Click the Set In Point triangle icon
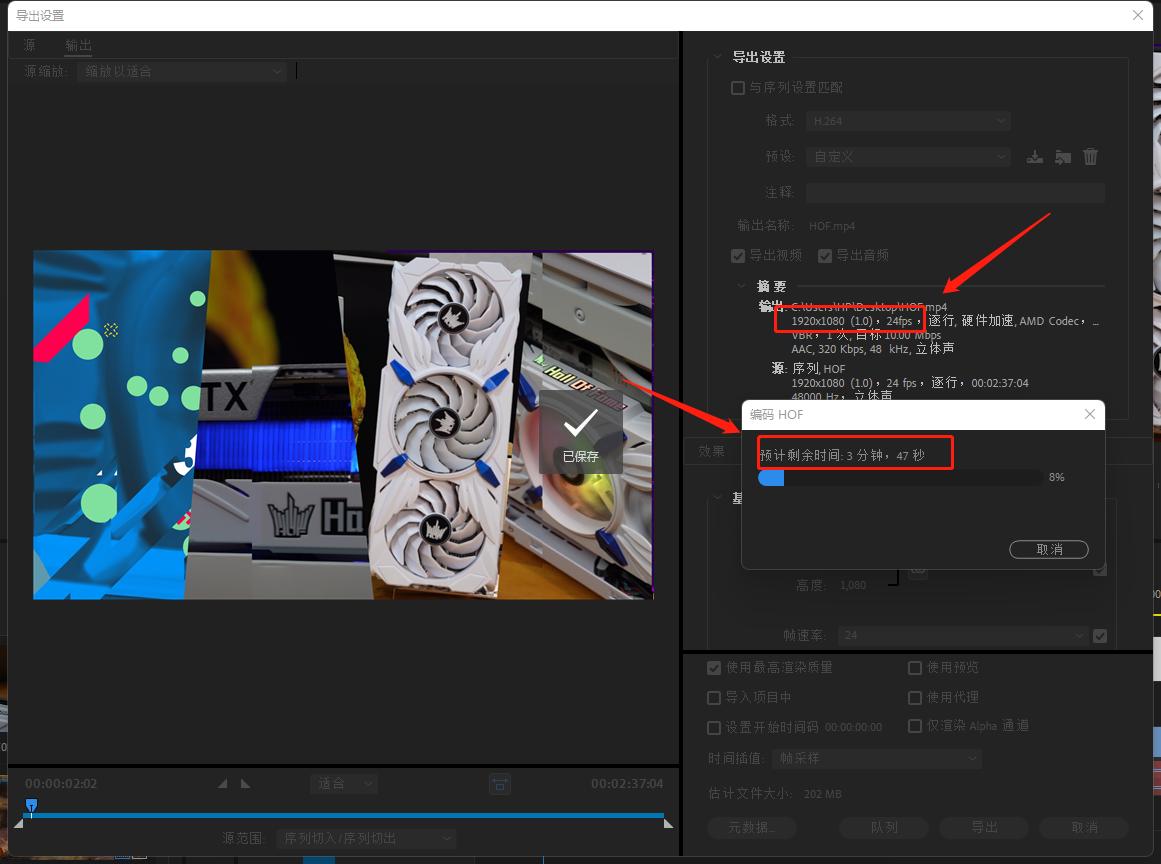 tap(222, 784)
